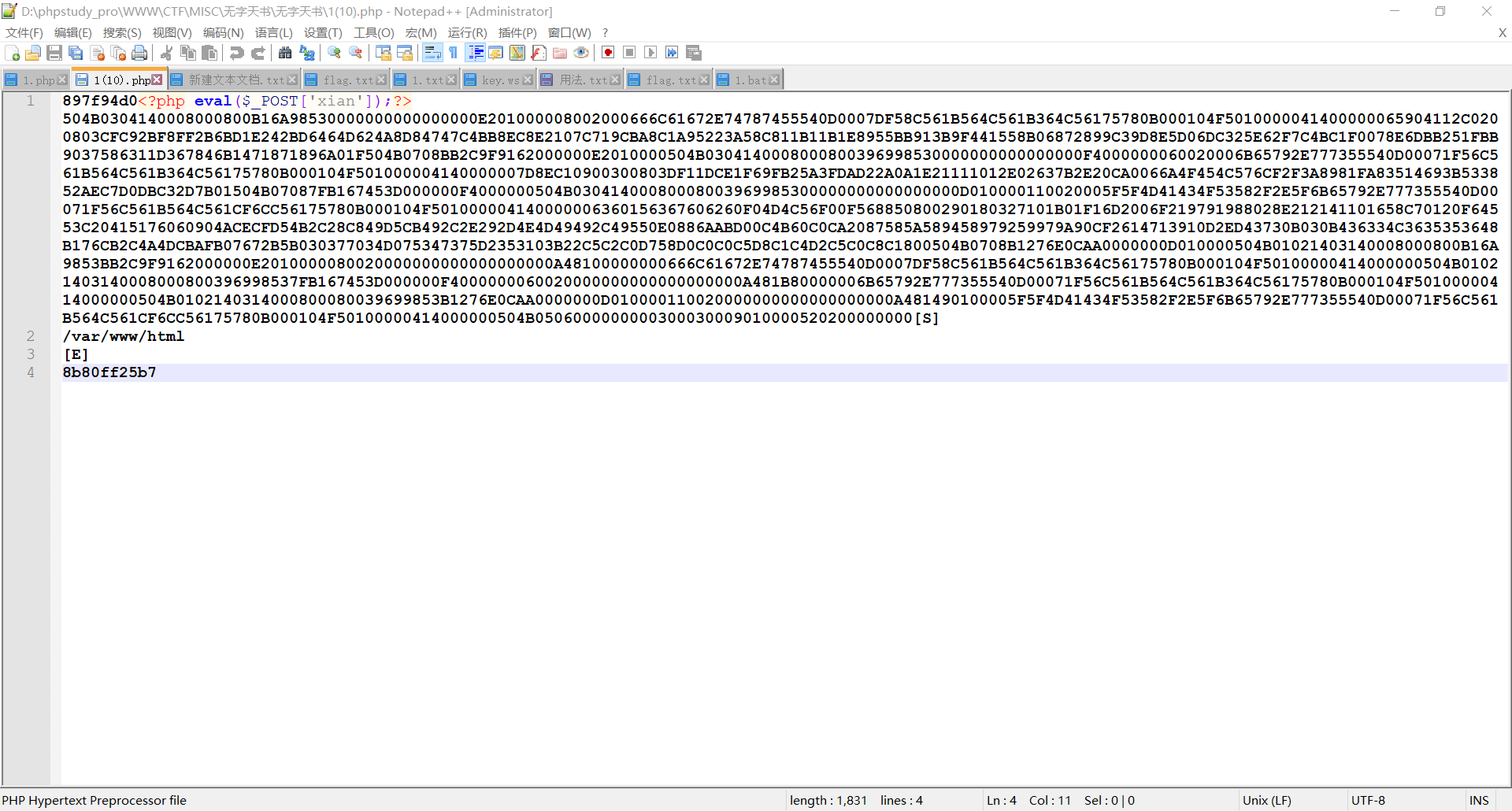Redo the last undone edit
The height and width of the screenshot is (811, 1512).
258,53
